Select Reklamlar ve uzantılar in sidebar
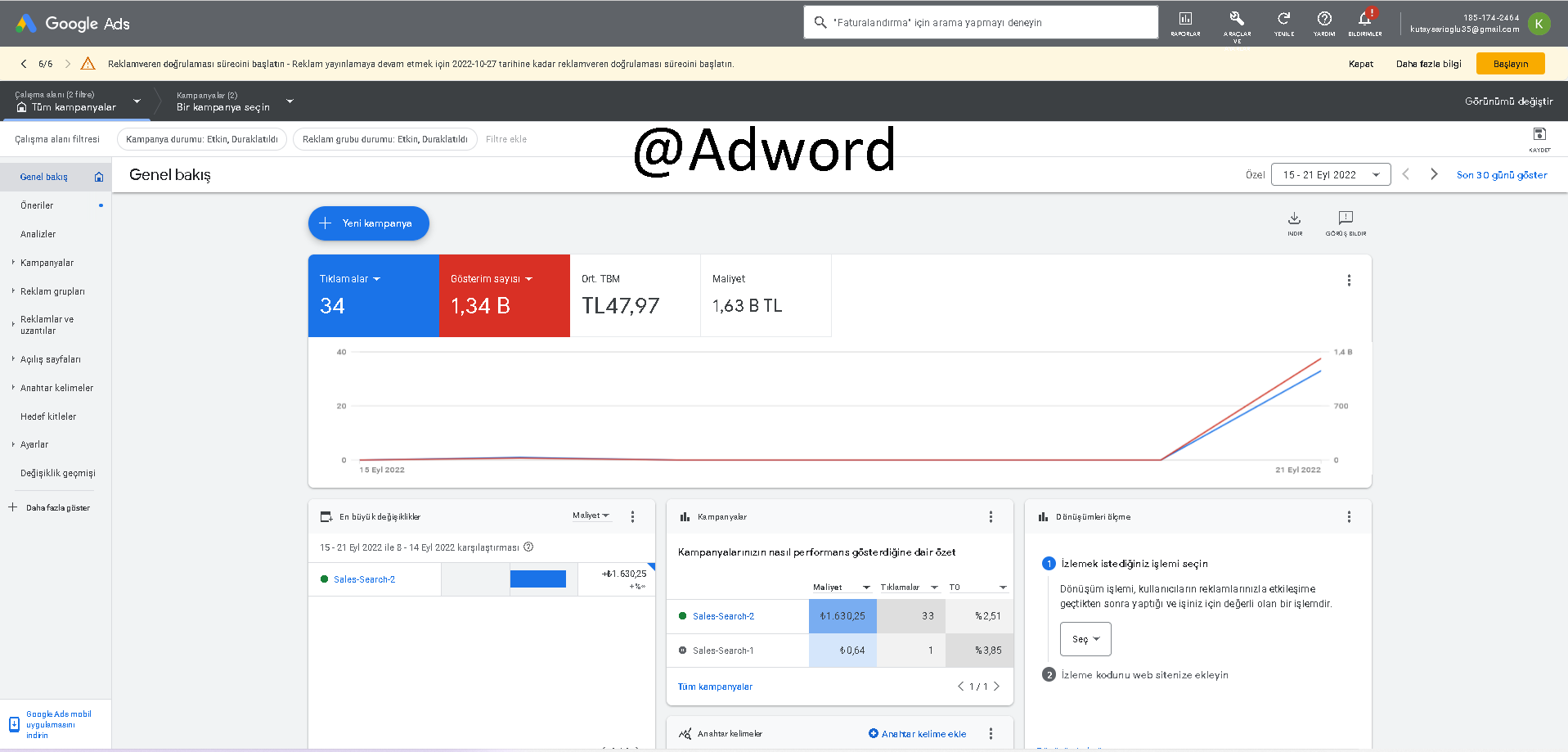 [x=47, y=325]
